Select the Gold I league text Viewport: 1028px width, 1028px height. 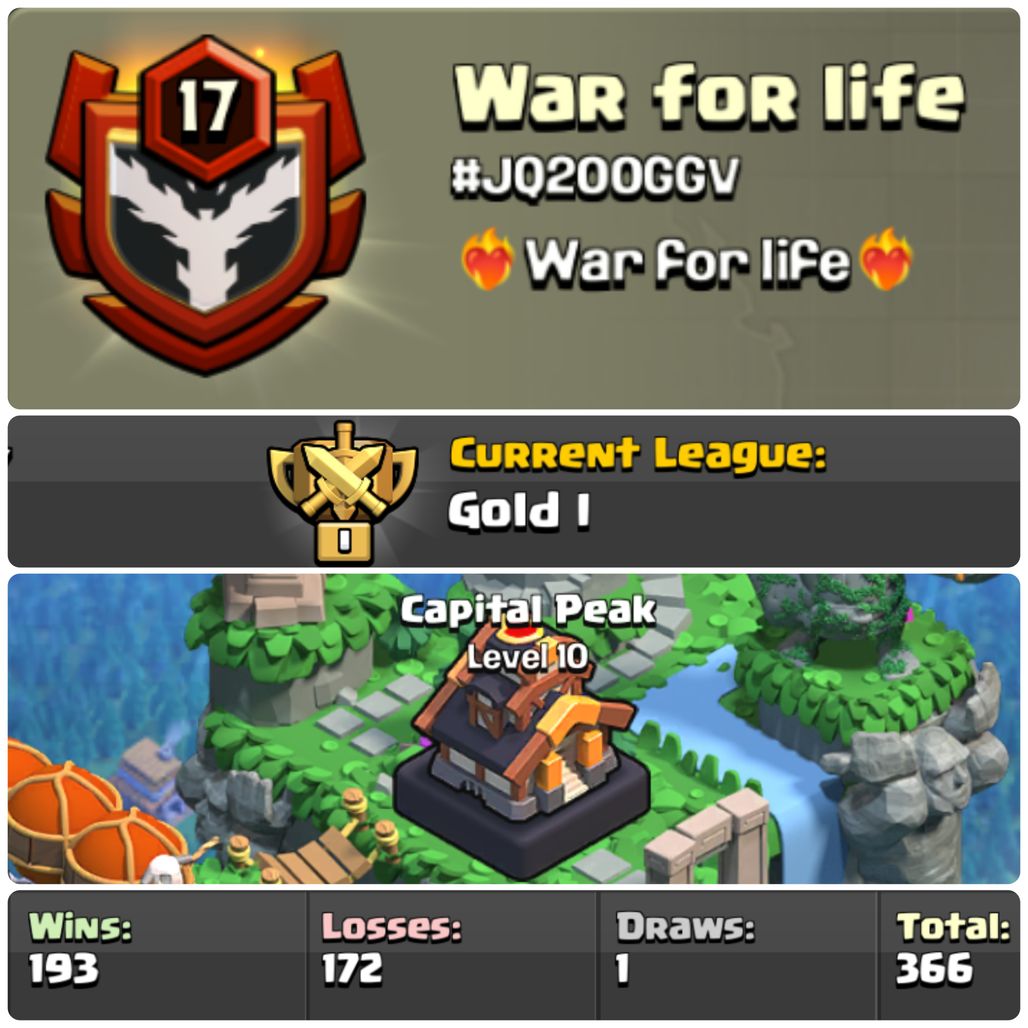(x=519, y=511)
